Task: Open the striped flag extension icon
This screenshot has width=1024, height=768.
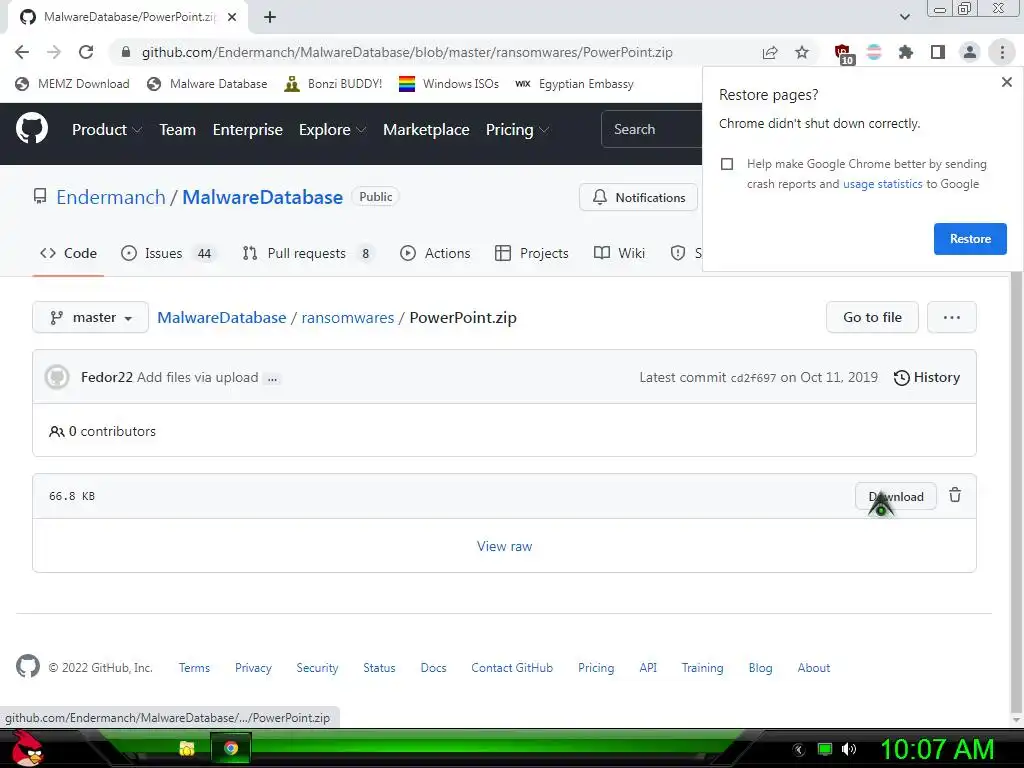Action: click(x=874, y=52)
